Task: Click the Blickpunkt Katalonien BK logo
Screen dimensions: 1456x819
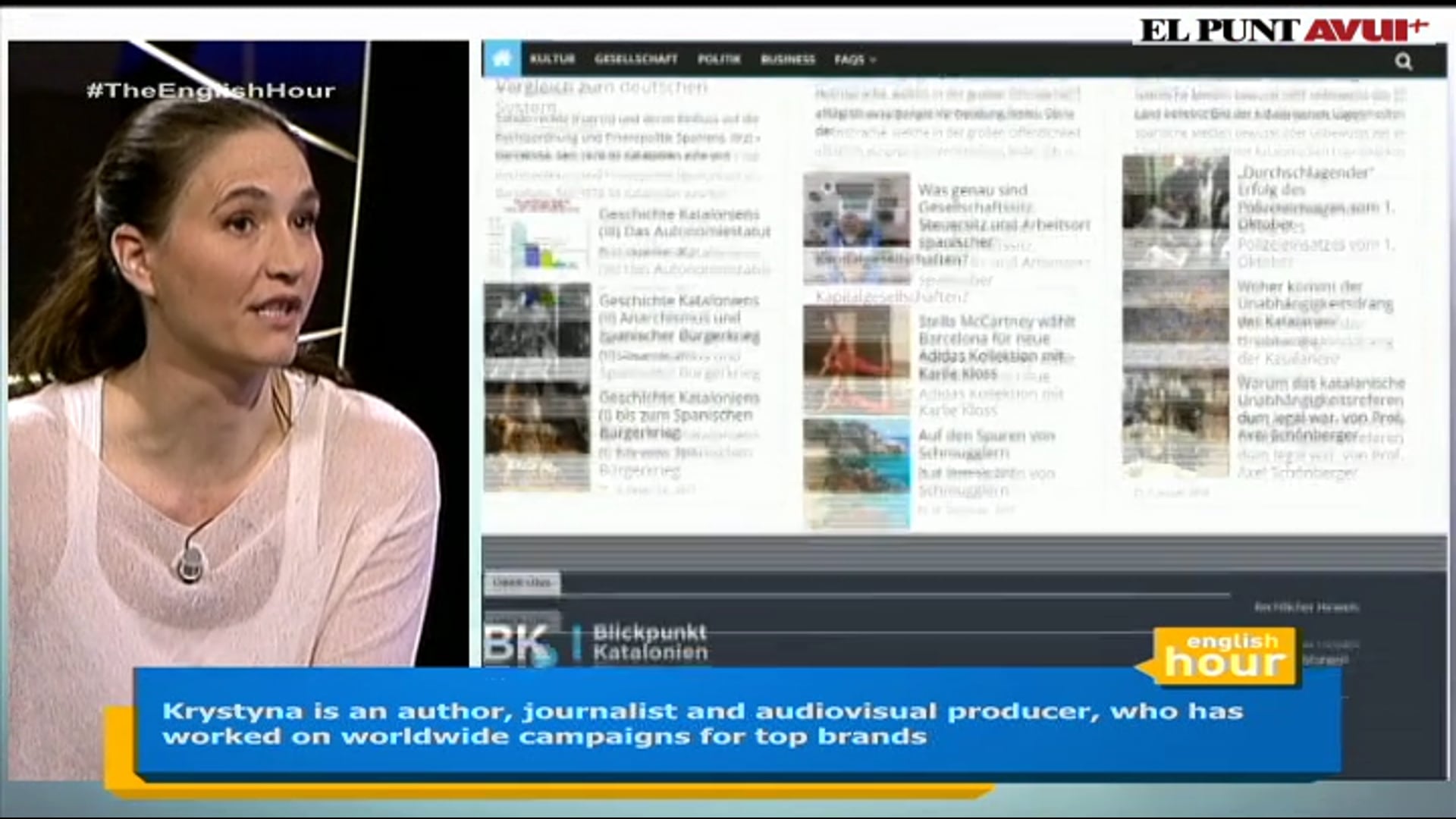Action: point(596,644)
